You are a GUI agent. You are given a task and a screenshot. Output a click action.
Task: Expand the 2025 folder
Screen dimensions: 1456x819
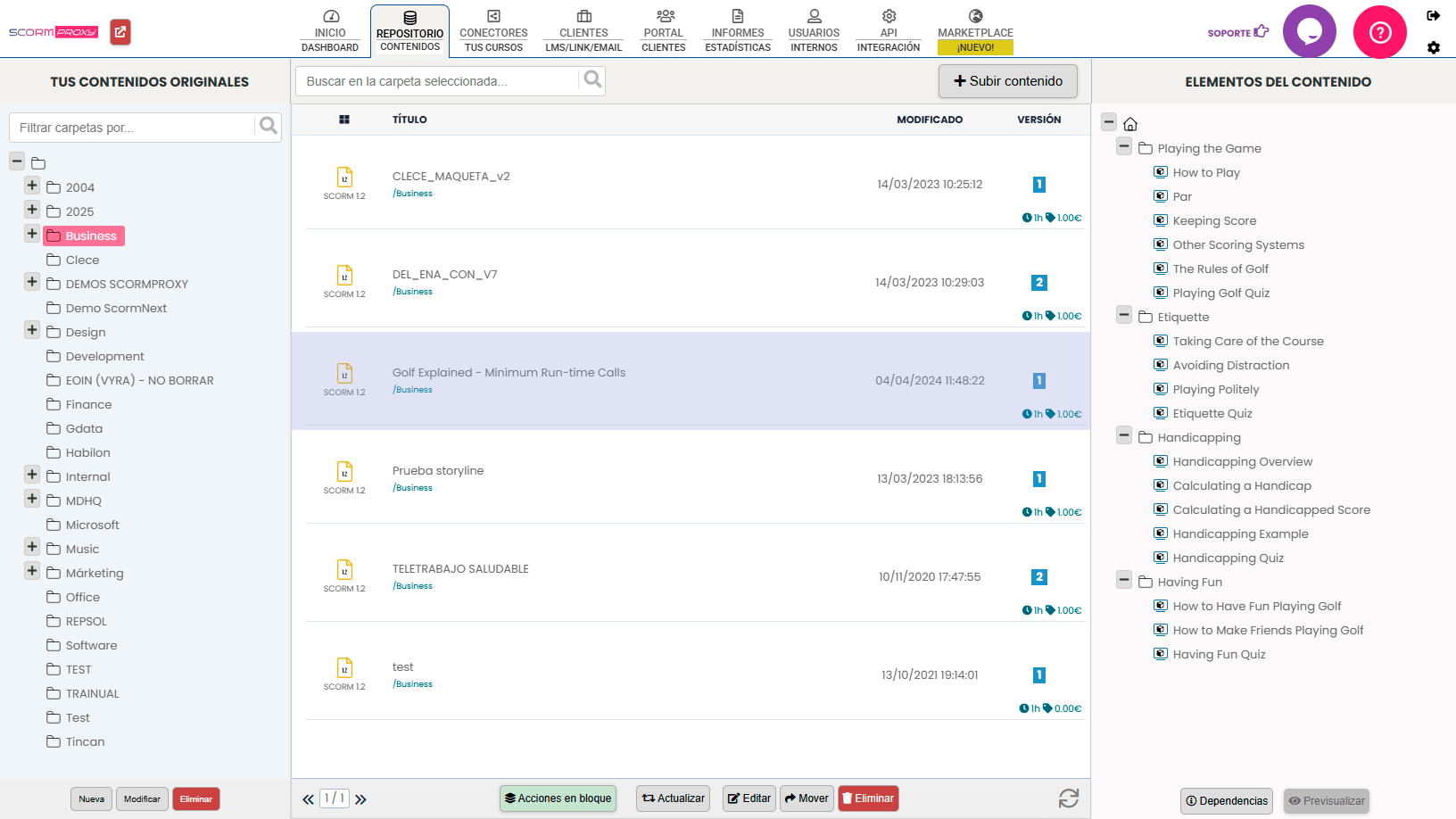[x=32, y=210]
